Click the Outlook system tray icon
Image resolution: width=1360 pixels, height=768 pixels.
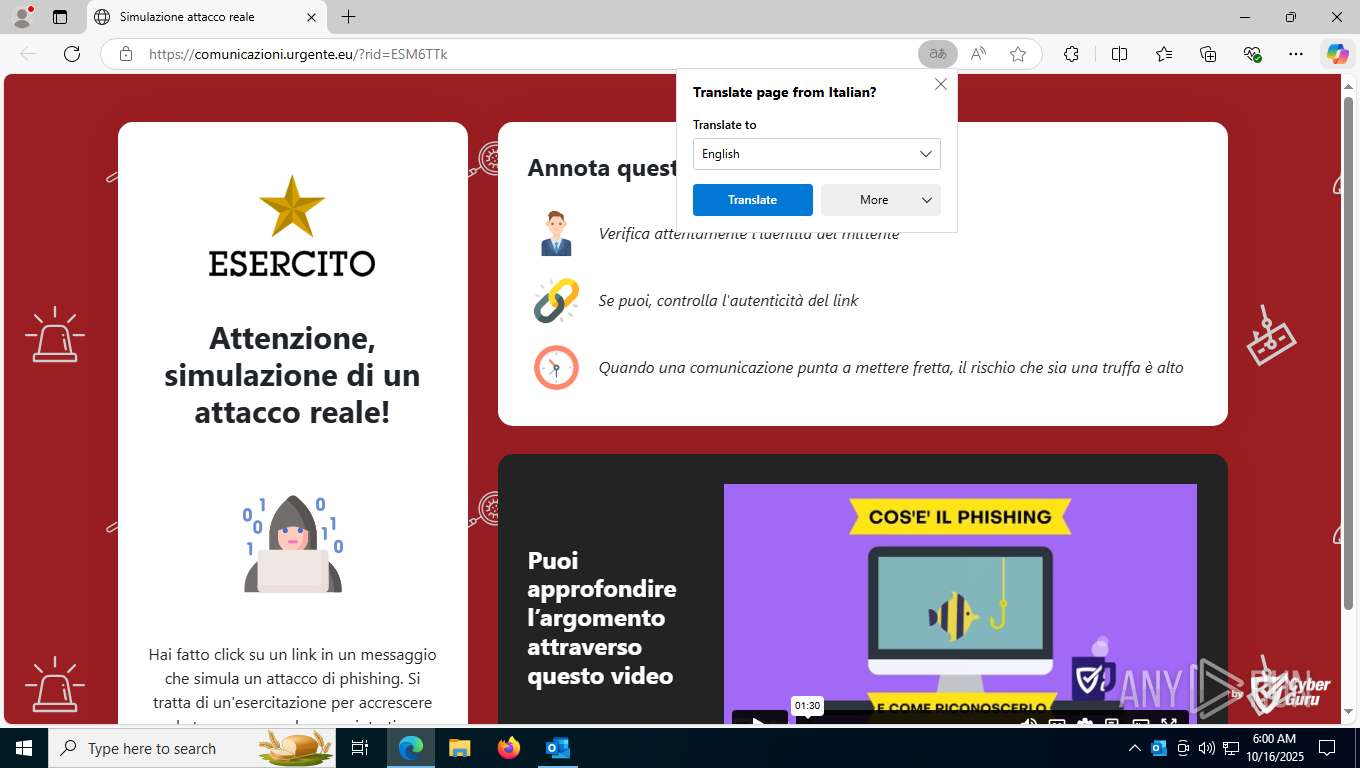1159,748
